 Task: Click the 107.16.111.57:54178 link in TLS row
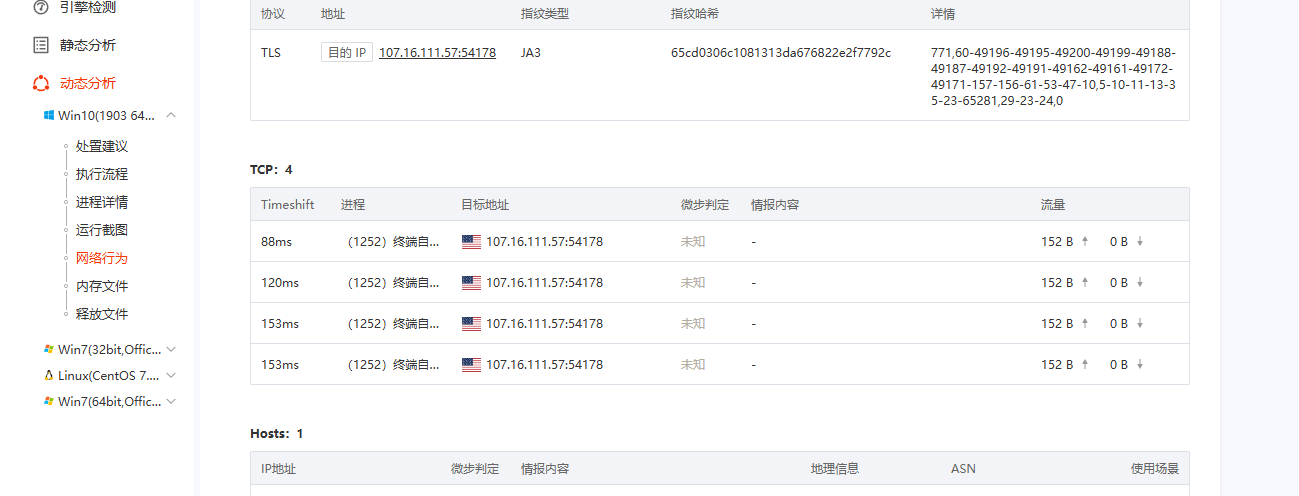437,53
